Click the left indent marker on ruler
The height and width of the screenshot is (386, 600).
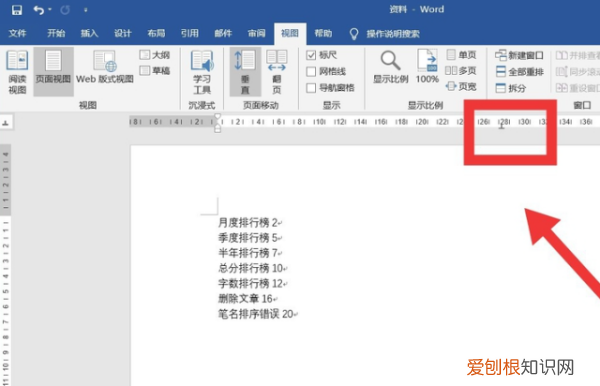pos(217,129)
